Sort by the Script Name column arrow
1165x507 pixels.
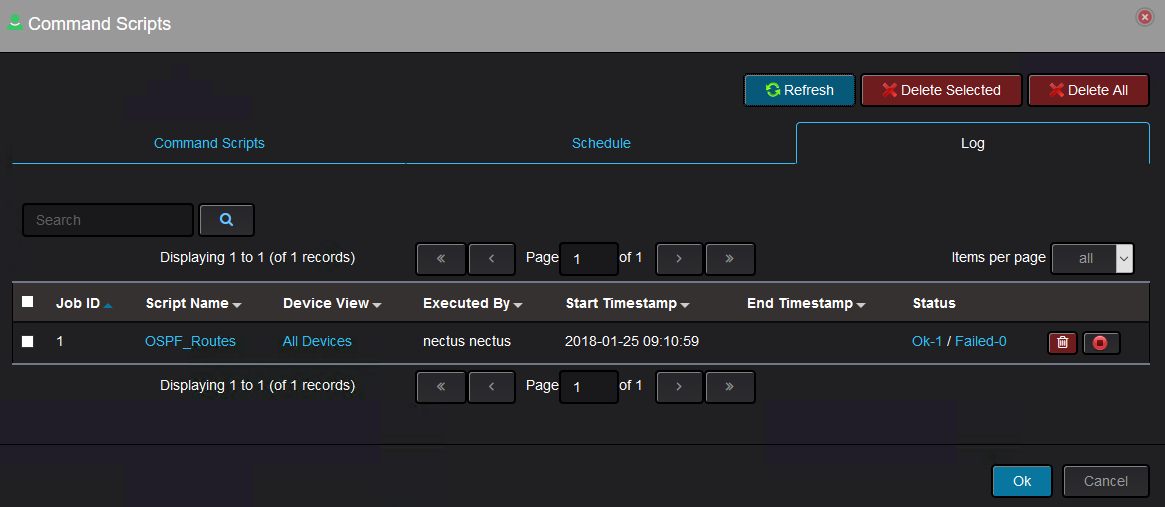pyautogui.click(x=237, y=305)
